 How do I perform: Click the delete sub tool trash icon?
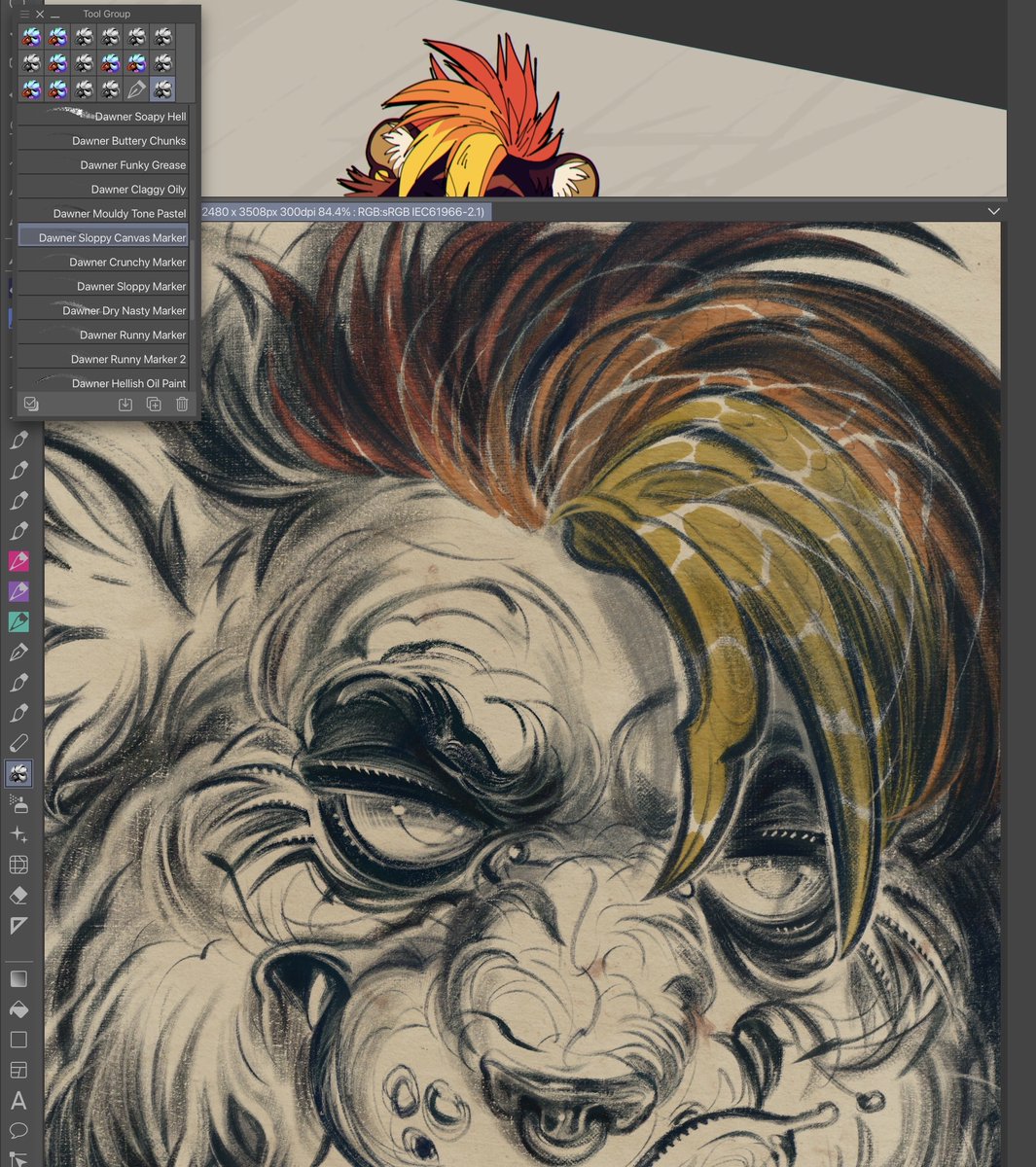click(x=182, y=404)
